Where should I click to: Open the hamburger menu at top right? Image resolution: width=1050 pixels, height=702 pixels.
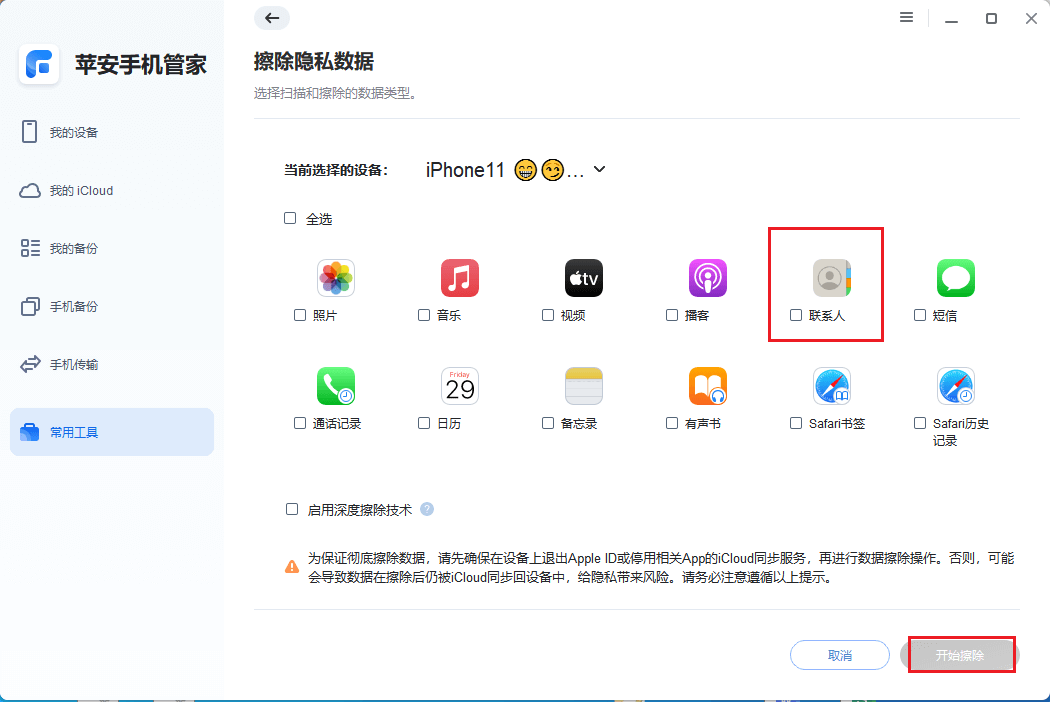click(x=906, y=18)
